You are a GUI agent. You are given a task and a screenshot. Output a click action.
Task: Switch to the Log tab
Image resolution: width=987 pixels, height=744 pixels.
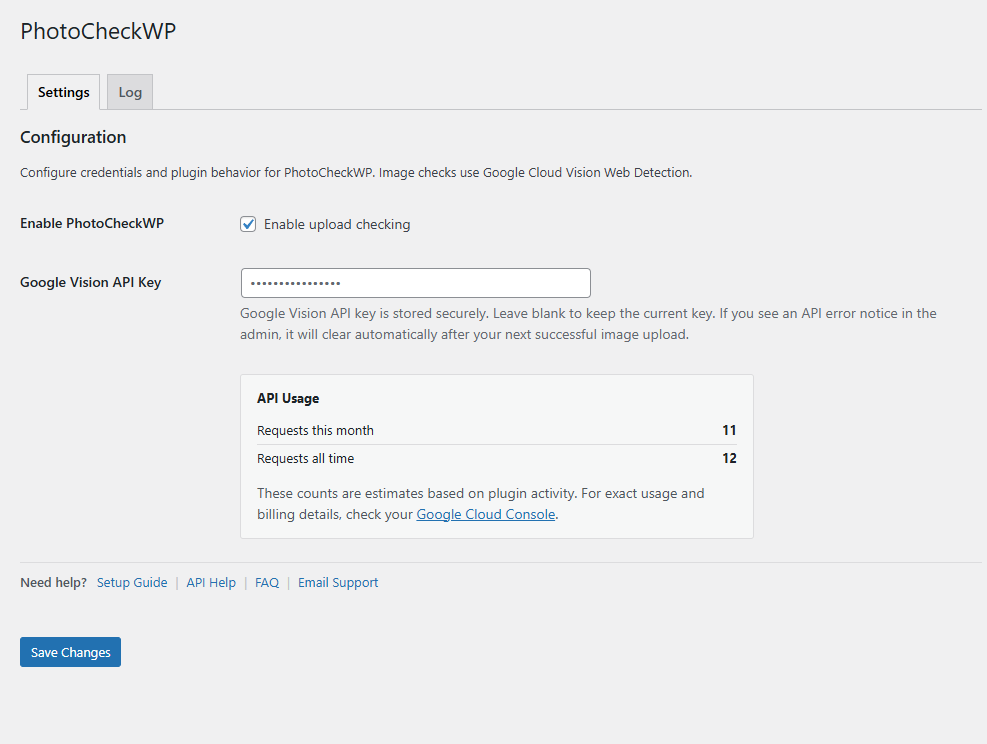coord(130,92)
